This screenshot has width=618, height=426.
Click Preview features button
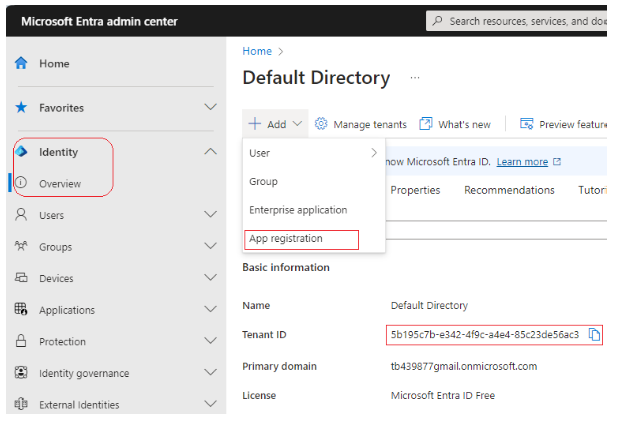tap(563, 124)
